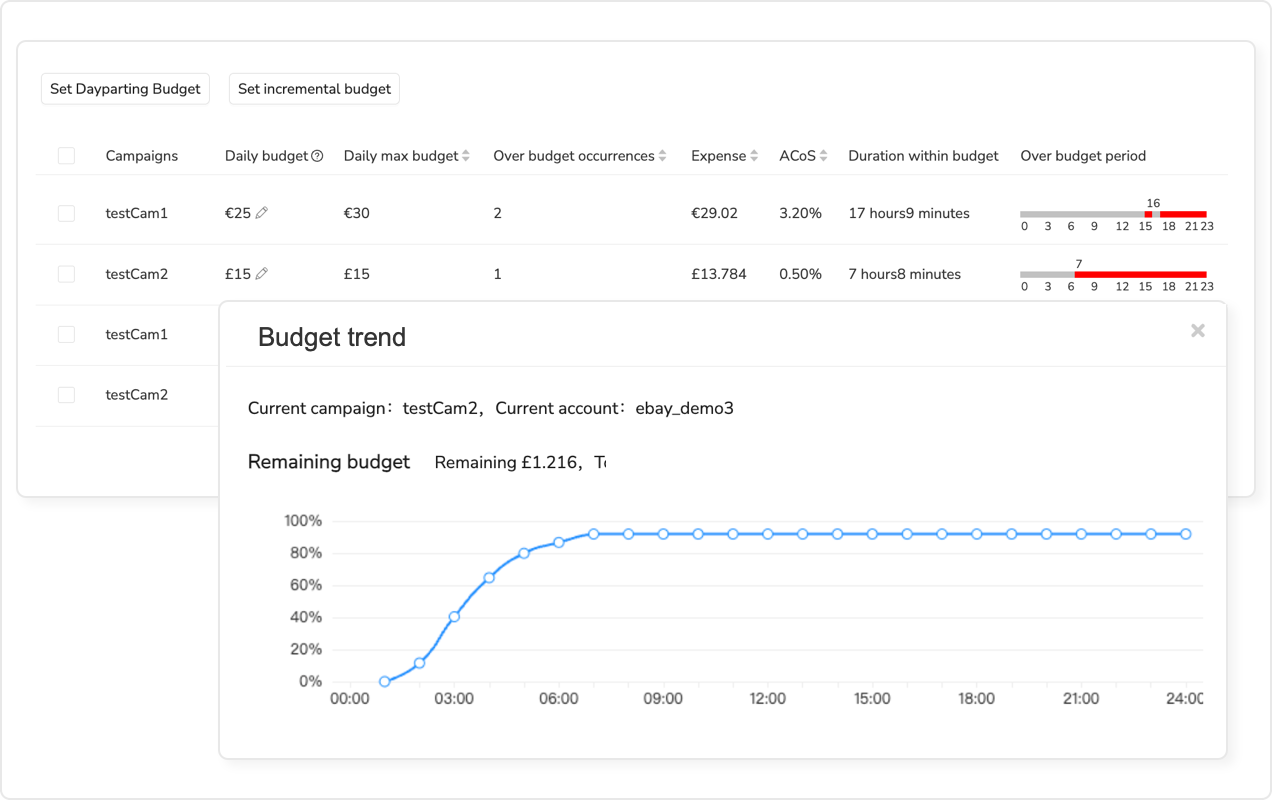Image resolution: width=1272 pixels, height=800 pixels.
Task: Select the second testCam2 row checkbox
Action: 66,395
